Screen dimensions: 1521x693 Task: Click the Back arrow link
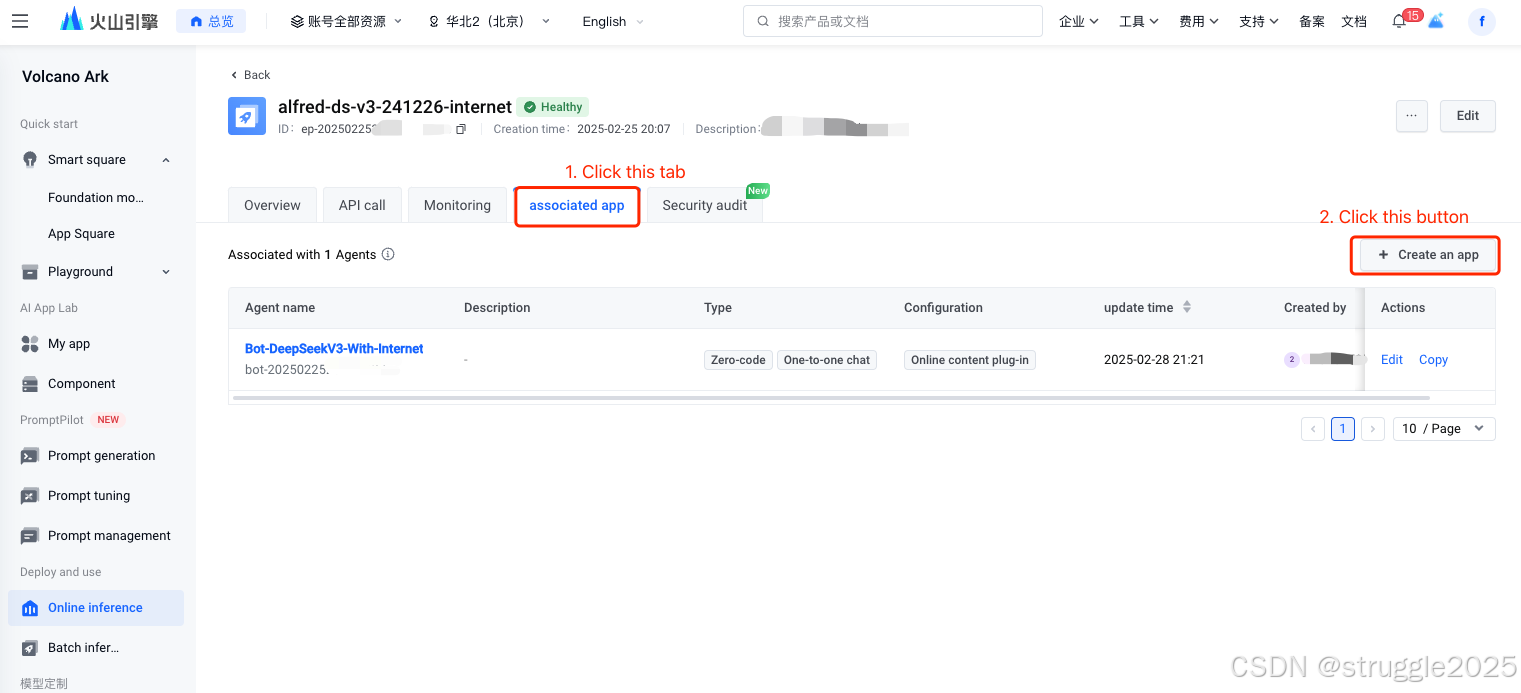250,75
